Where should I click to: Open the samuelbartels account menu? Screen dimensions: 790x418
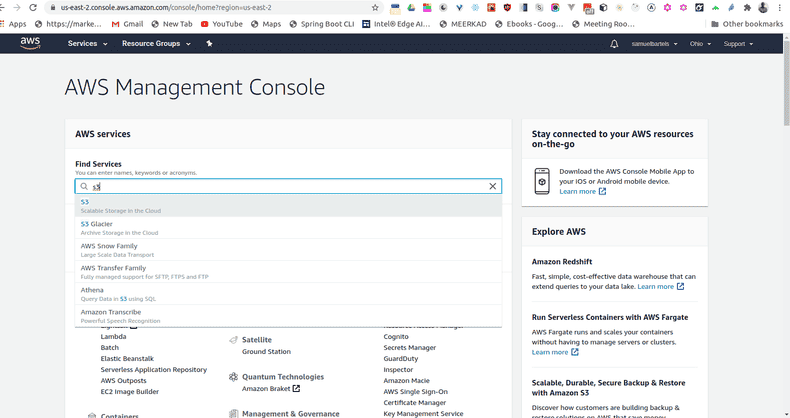654,44
